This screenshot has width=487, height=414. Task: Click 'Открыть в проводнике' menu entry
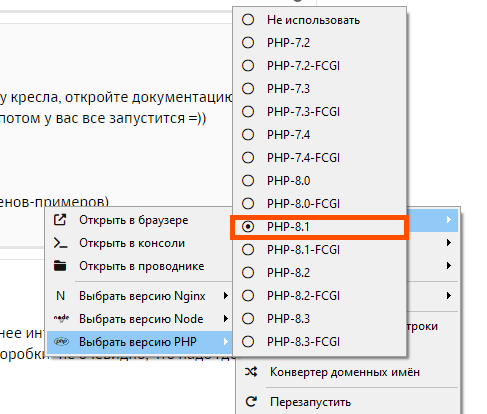[x=139, y=266]
